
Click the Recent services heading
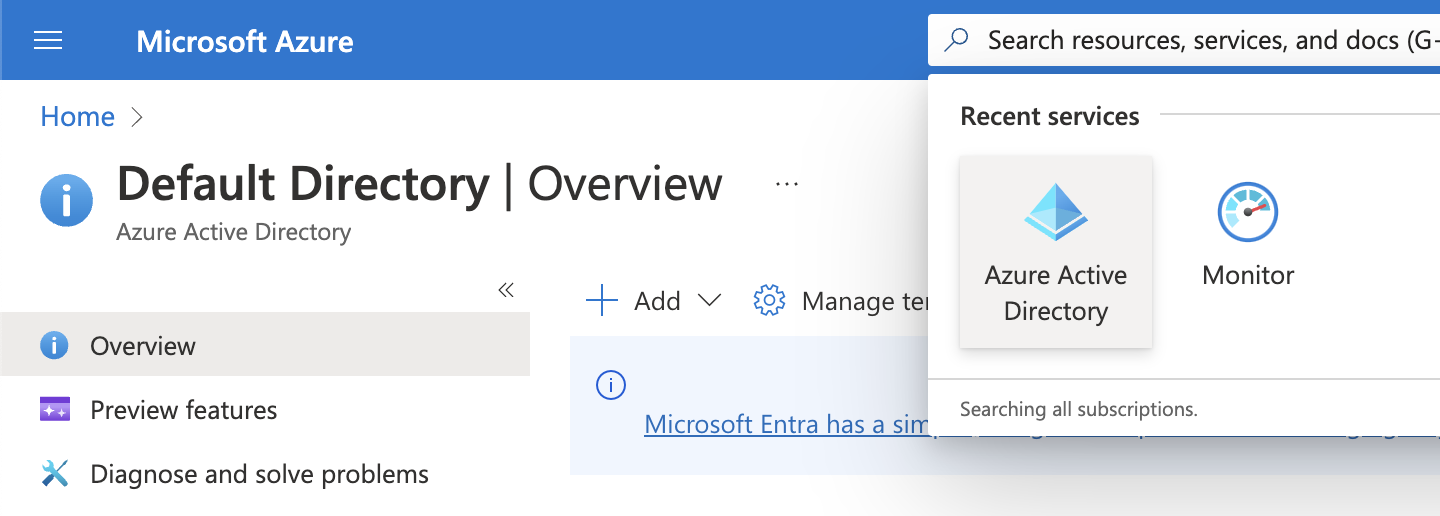pos(1050,116)
